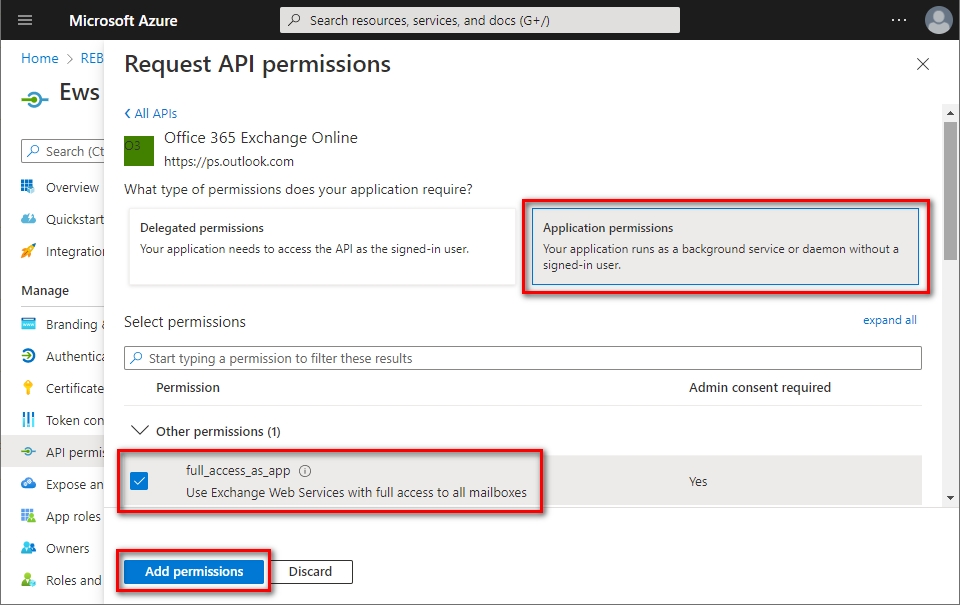
Task: Close the Request API permissions panel
Action: coord(922,65)
